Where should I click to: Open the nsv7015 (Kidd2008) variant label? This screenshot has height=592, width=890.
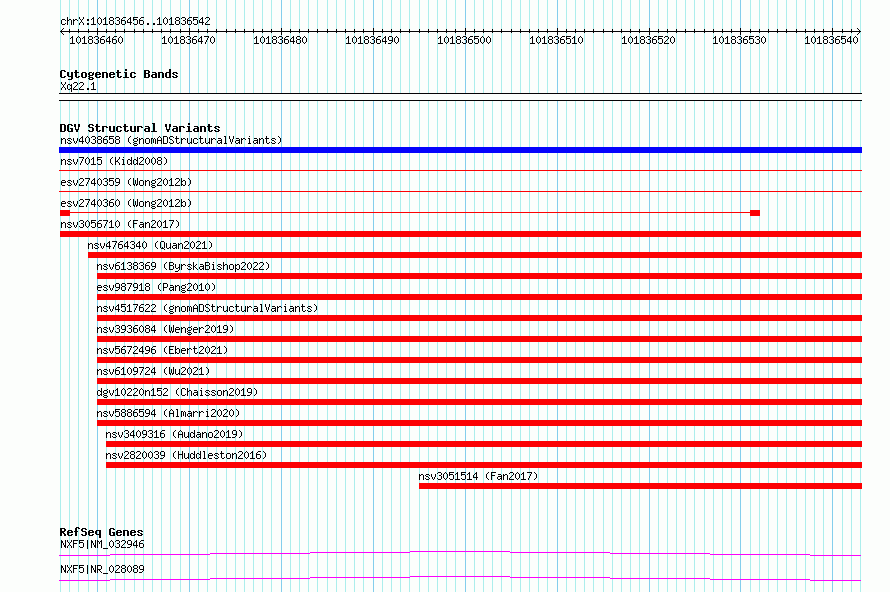[x=114, y=161]
